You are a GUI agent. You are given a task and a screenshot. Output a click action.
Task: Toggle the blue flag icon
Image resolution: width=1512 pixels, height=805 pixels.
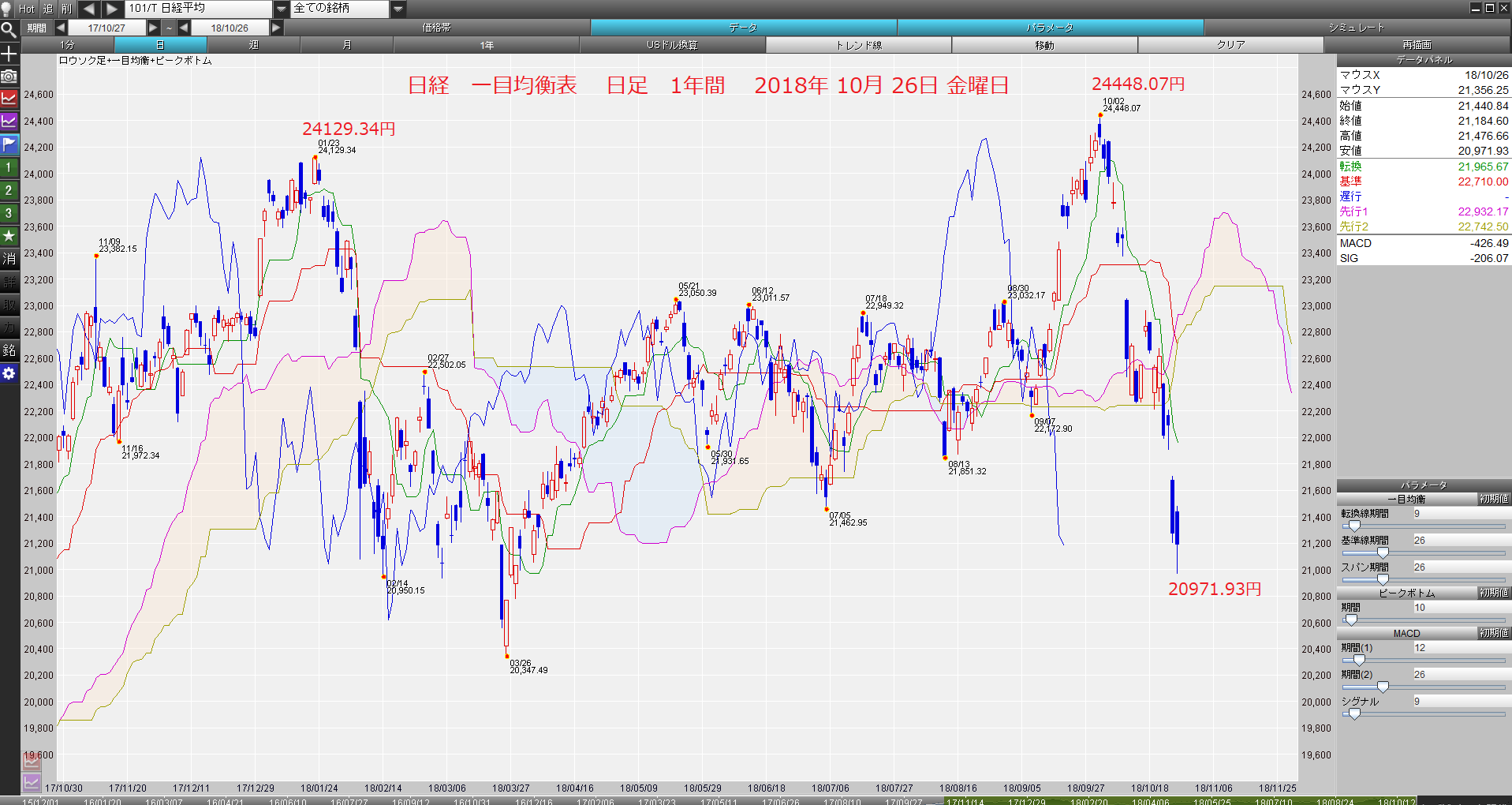click(x=9, y=144)
